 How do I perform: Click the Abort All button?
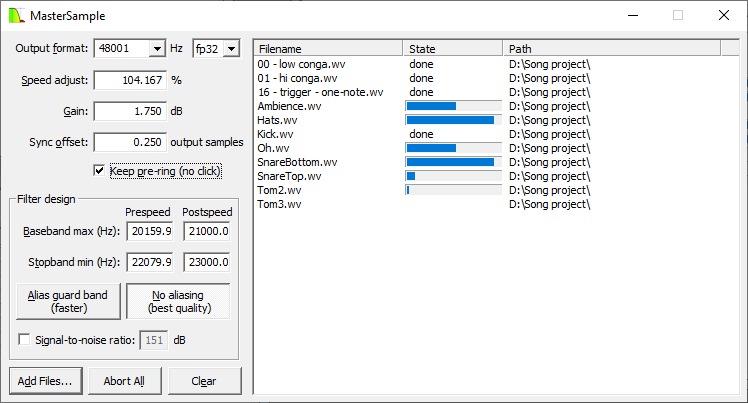click(x=125, y=381)
